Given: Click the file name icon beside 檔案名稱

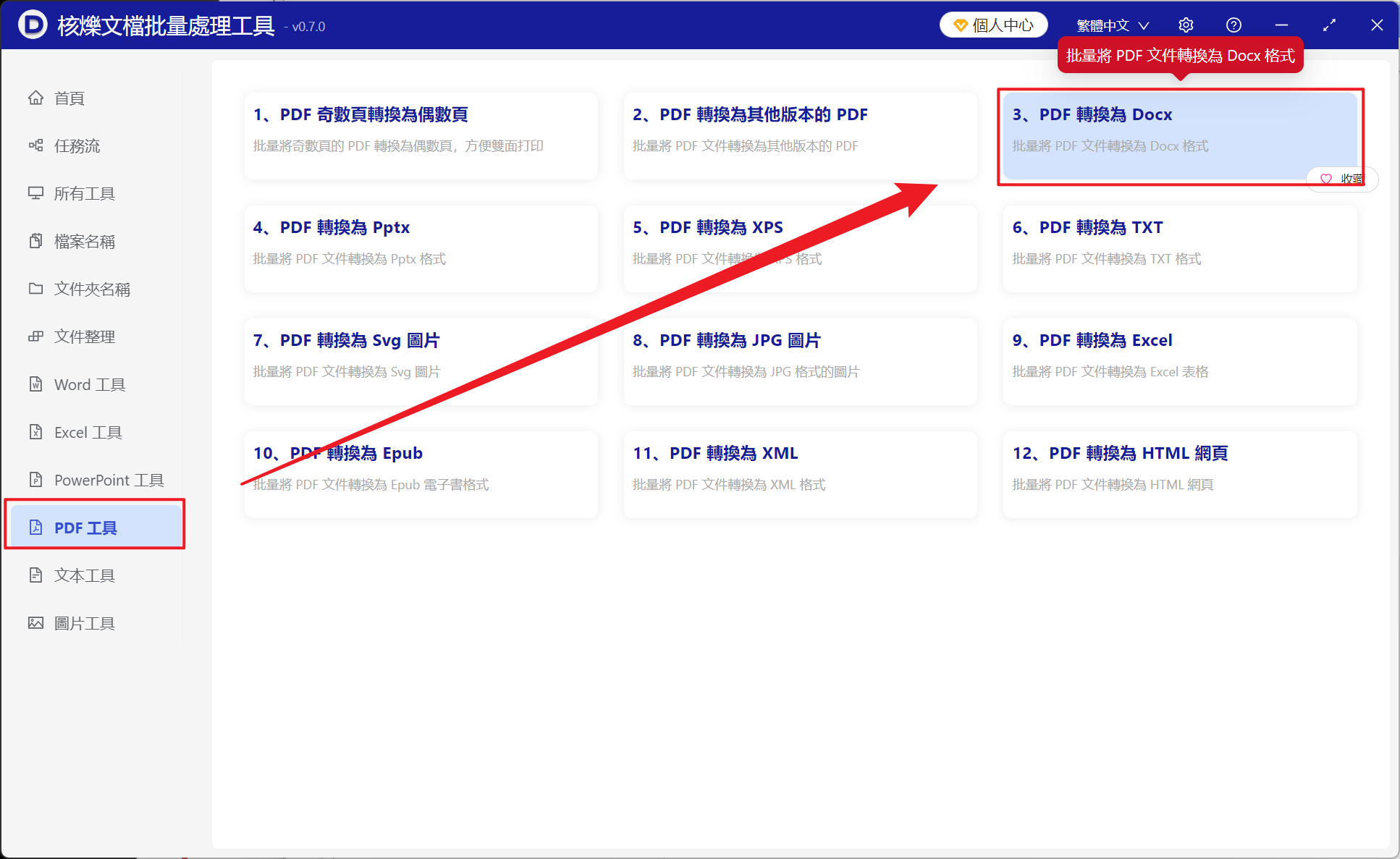Looking at the screenshot, I should (35, 241).
